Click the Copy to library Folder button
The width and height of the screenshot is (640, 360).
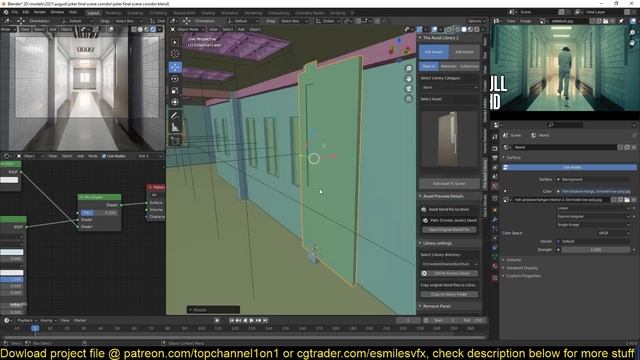point(449,294)
